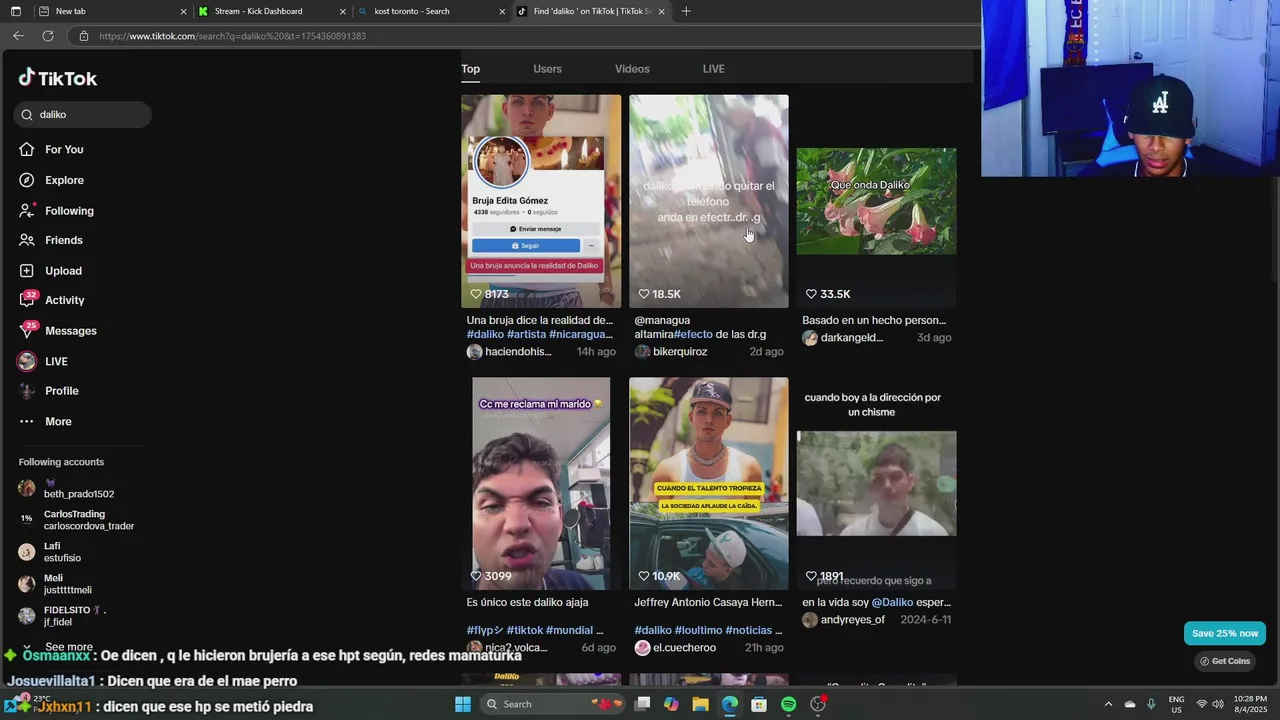Click the Save 25% now button
The width and height of the screenshot is (1280, 720).
(1225, 633)
